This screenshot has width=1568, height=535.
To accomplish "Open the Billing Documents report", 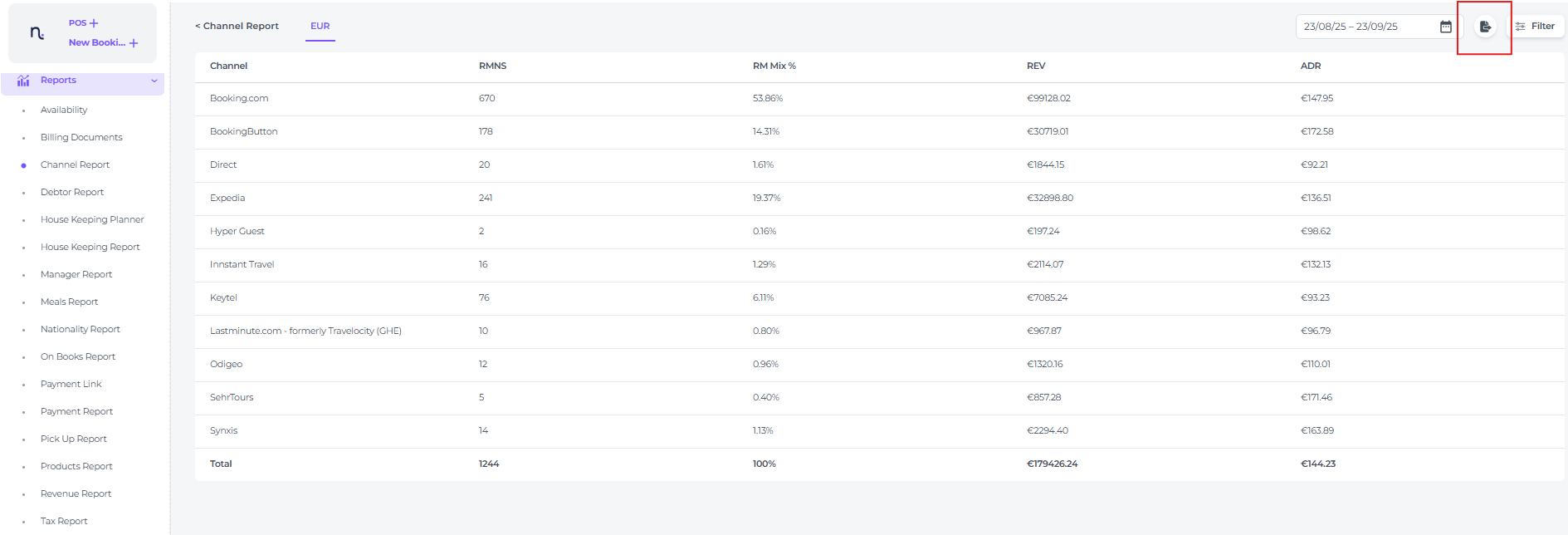I will click(81, 137).
